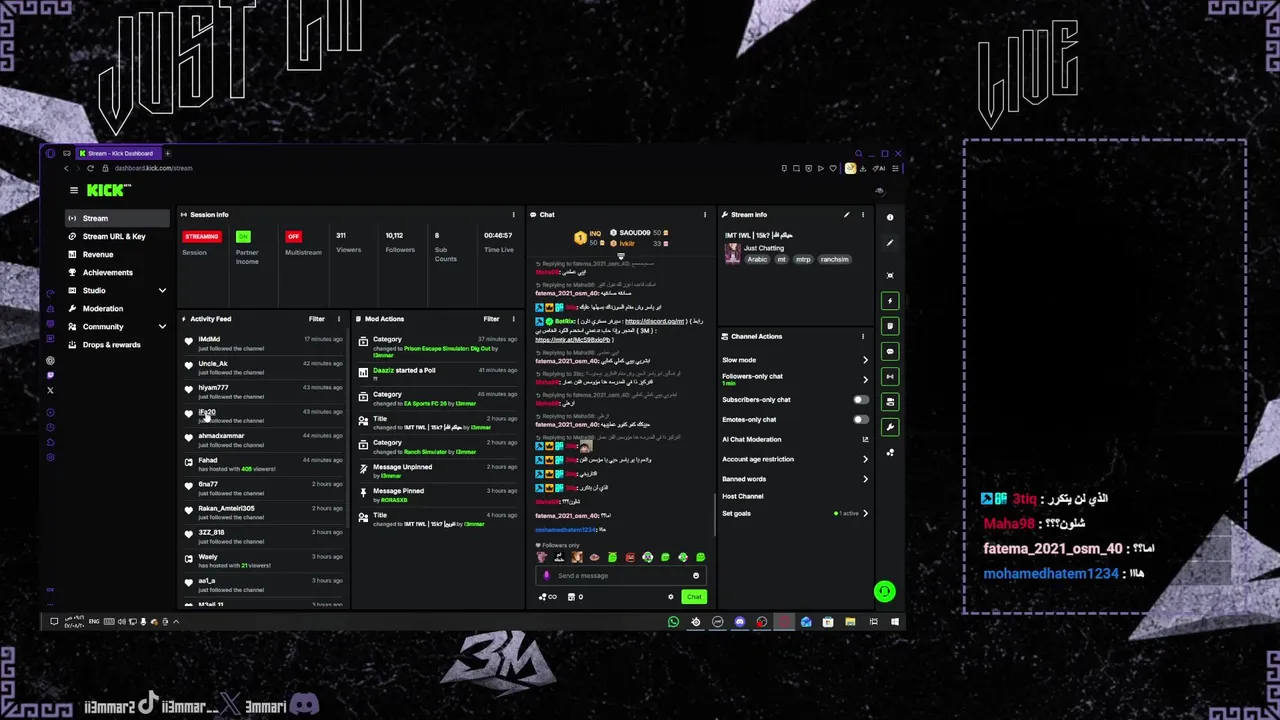Viewport: 1280px width, 720px height.
Task: Filter the Mod Actions list
Action: point(491,319)
